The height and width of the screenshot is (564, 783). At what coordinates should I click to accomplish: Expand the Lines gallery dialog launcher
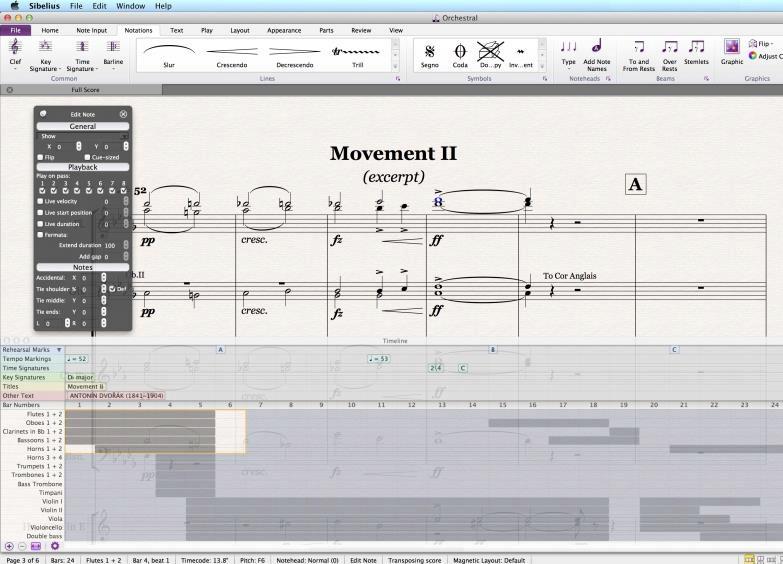pos(397,79)
